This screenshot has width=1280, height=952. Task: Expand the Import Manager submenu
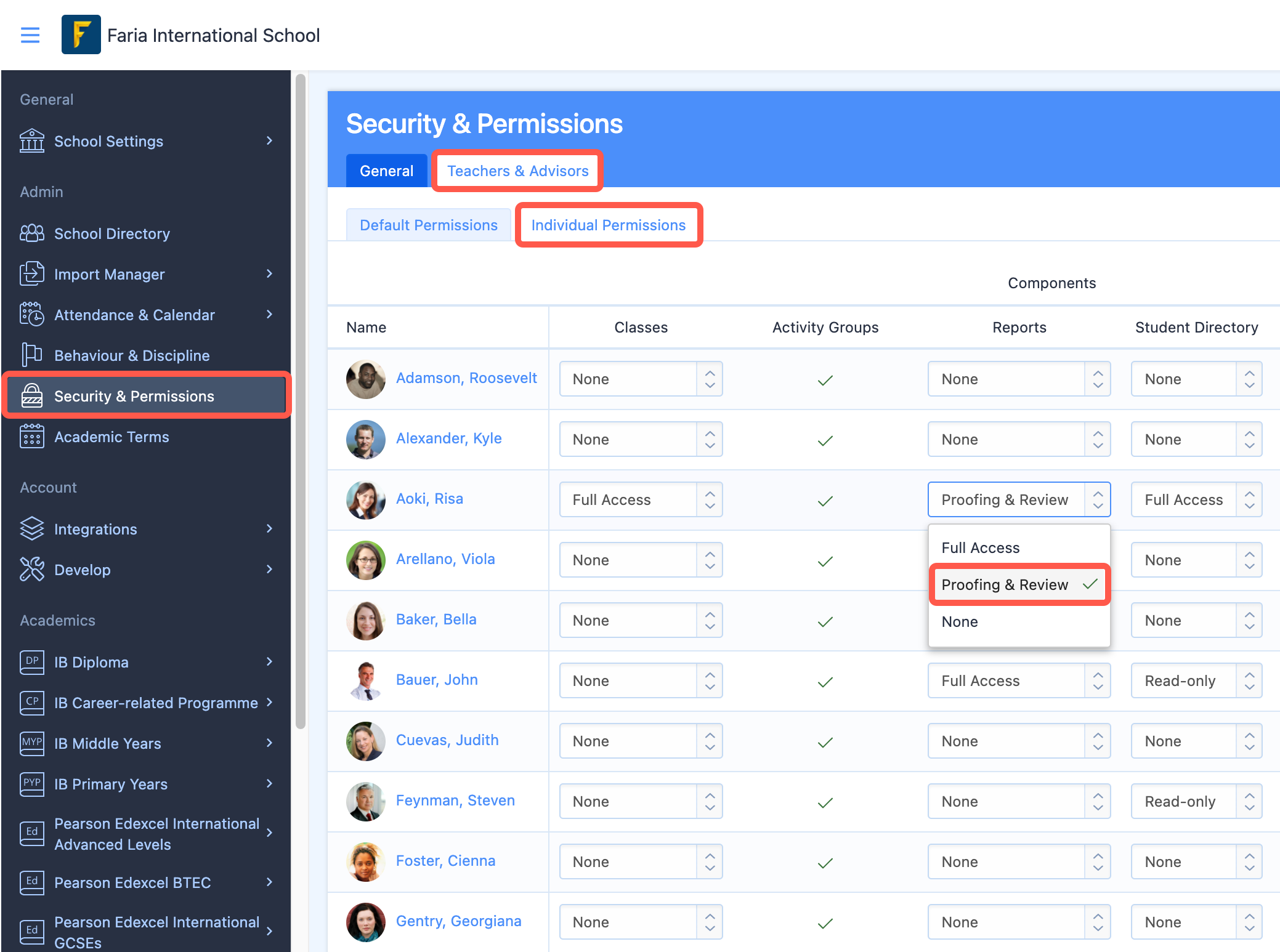coord(269,274)
